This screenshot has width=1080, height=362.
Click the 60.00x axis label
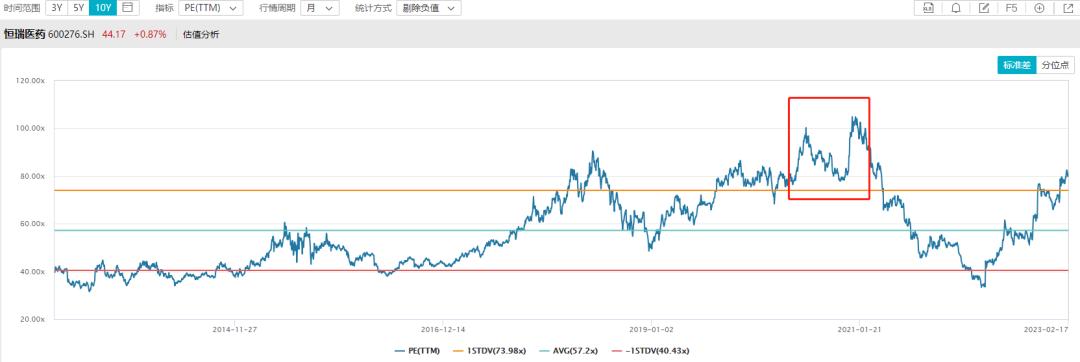pos(32,224)
